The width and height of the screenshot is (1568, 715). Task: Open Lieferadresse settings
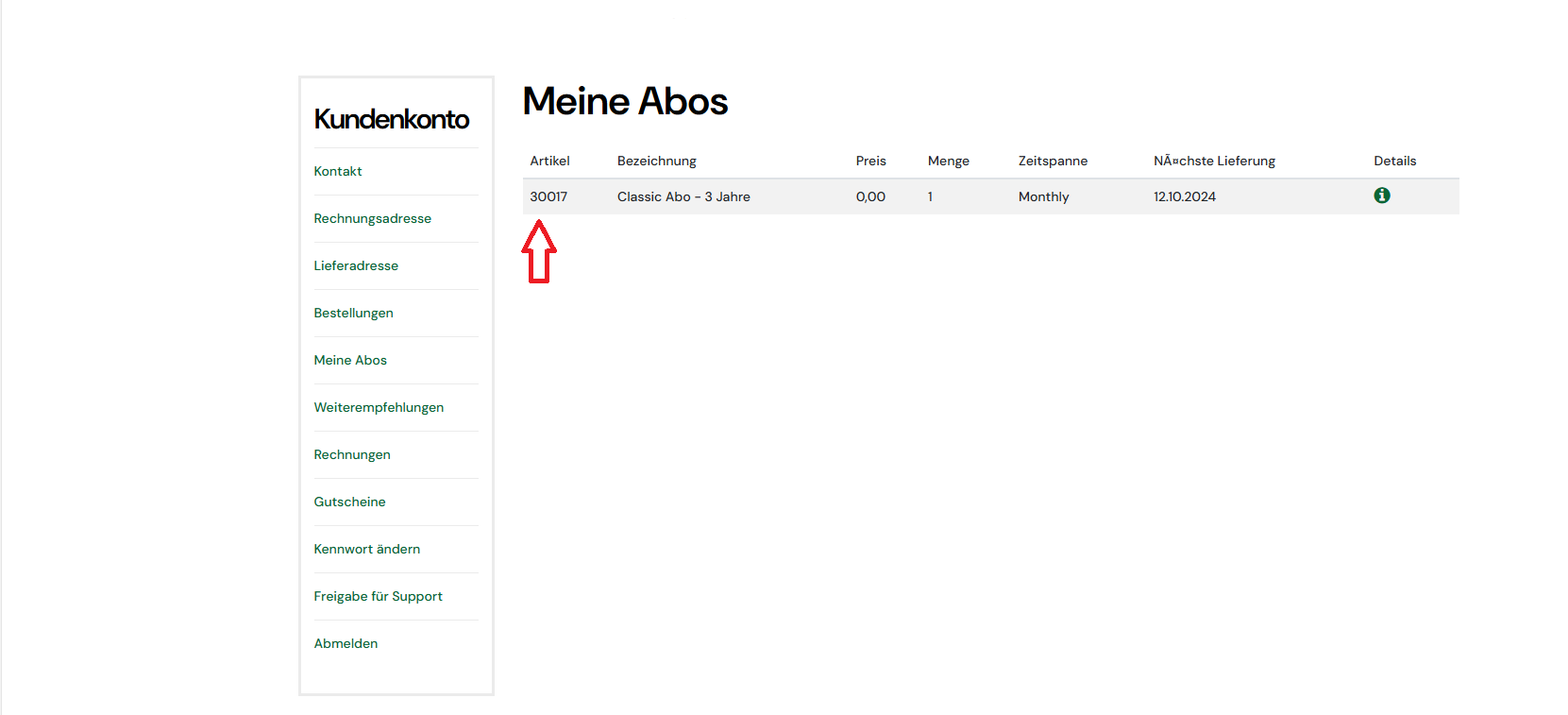356,265
